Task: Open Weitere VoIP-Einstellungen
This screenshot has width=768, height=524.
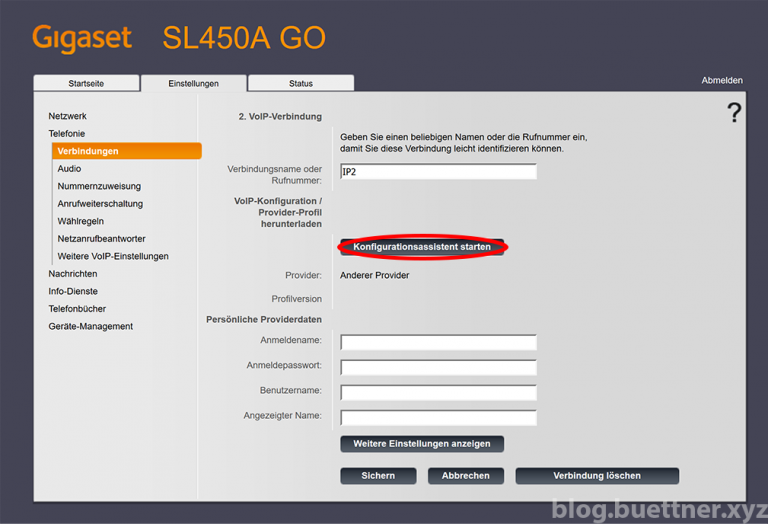Action: 113,256
